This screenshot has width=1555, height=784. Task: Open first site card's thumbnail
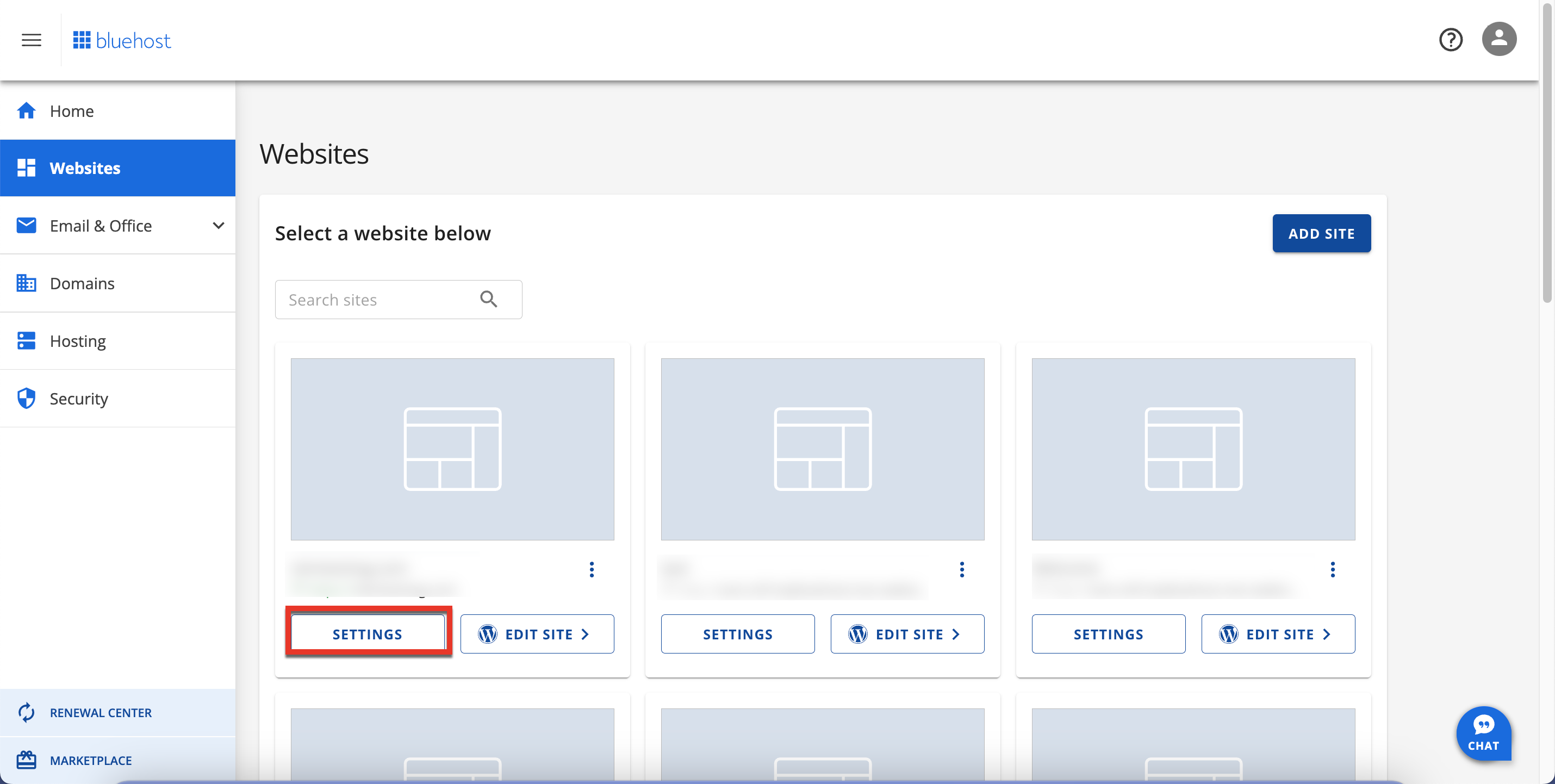click(452, 449)
